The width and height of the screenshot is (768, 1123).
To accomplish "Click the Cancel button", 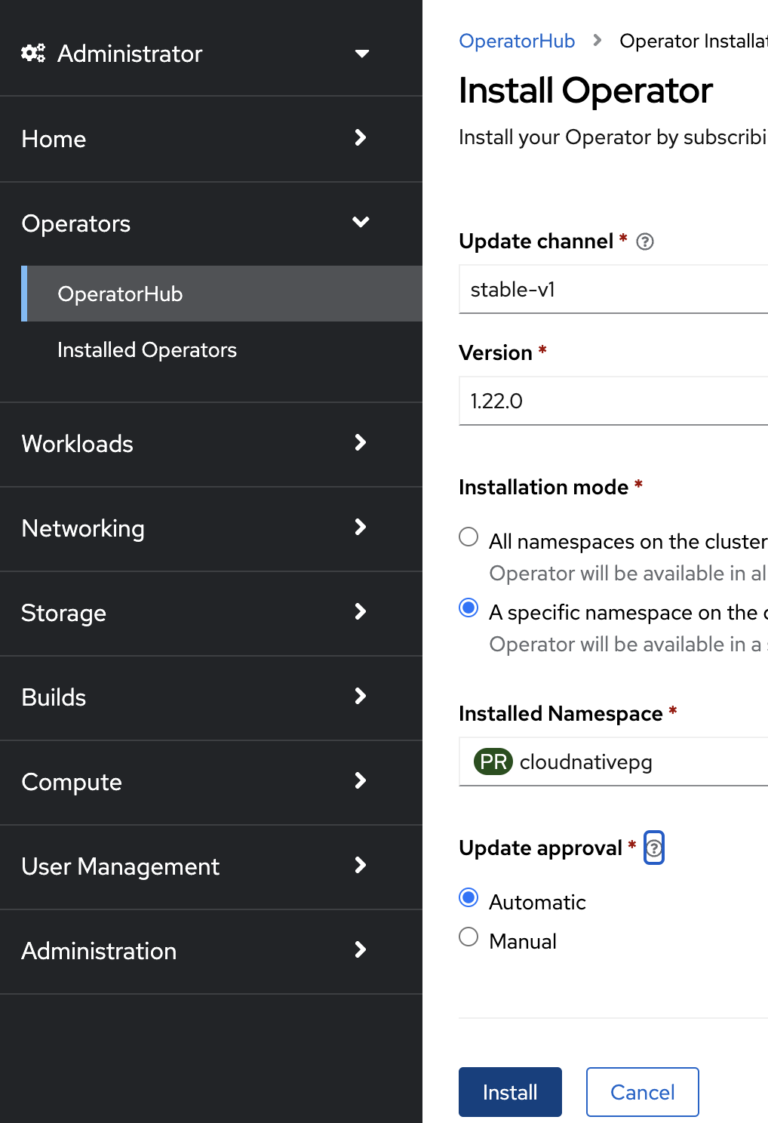I will pos(642,1093).
